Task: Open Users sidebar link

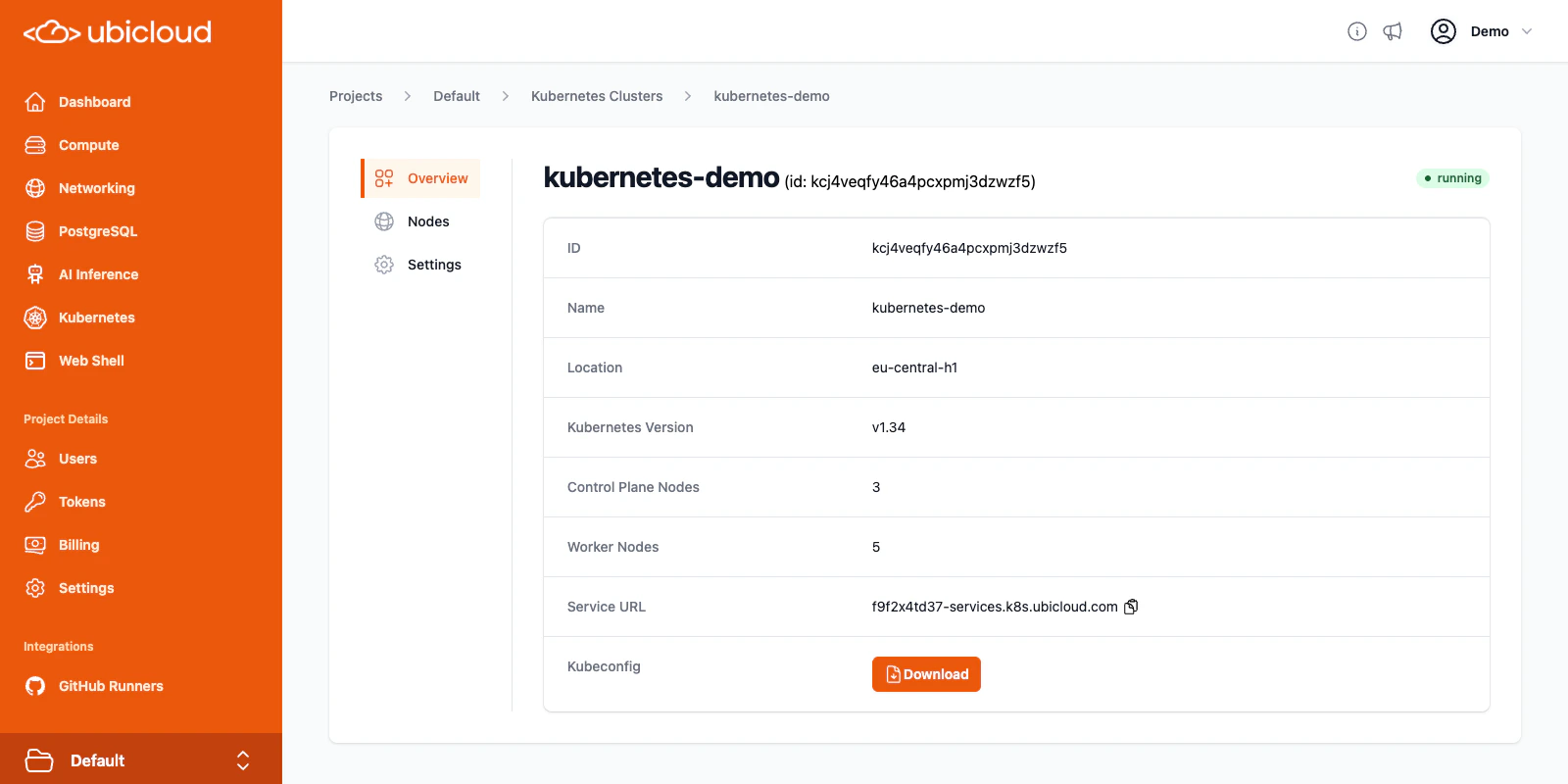Action: 77,459
